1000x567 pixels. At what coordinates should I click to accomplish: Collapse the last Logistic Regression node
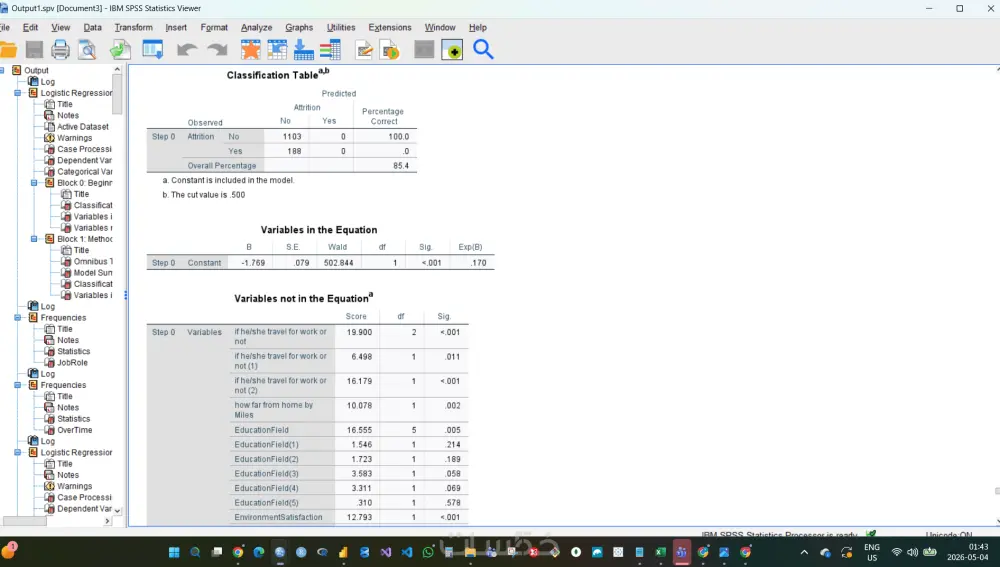18,453
